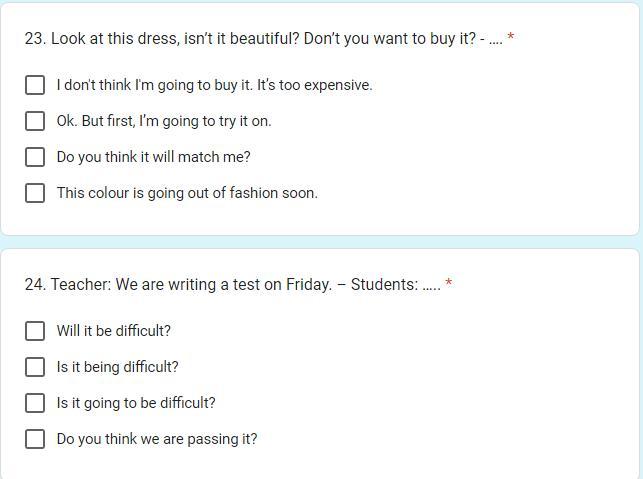Mark checkbox beside "we are passing it?"
Viewport: 643px width, 479px height.
tap(35, 439)
